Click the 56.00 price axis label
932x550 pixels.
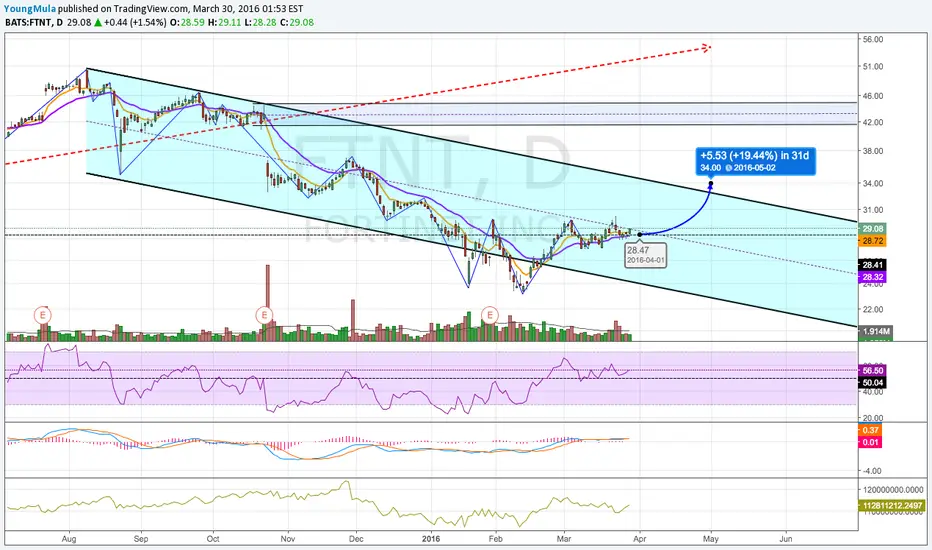[873, 39]
